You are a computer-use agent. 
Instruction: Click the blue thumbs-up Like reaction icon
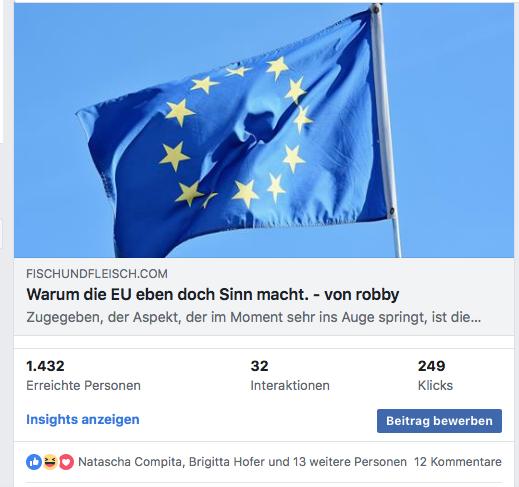[x=34, y=462]
